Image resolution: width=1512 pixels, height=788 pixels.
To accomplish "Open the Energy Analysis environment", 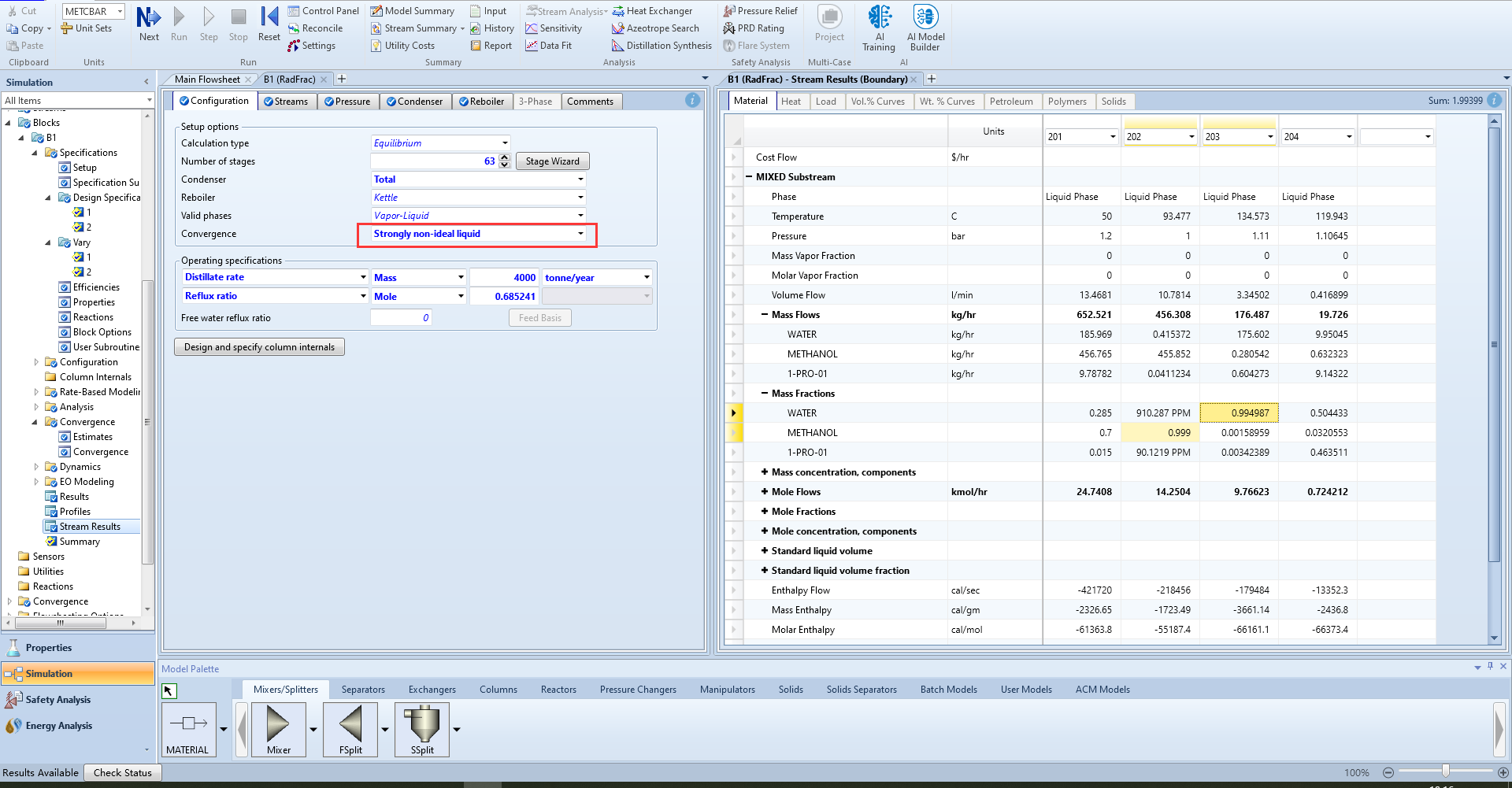I will (78, 726).
